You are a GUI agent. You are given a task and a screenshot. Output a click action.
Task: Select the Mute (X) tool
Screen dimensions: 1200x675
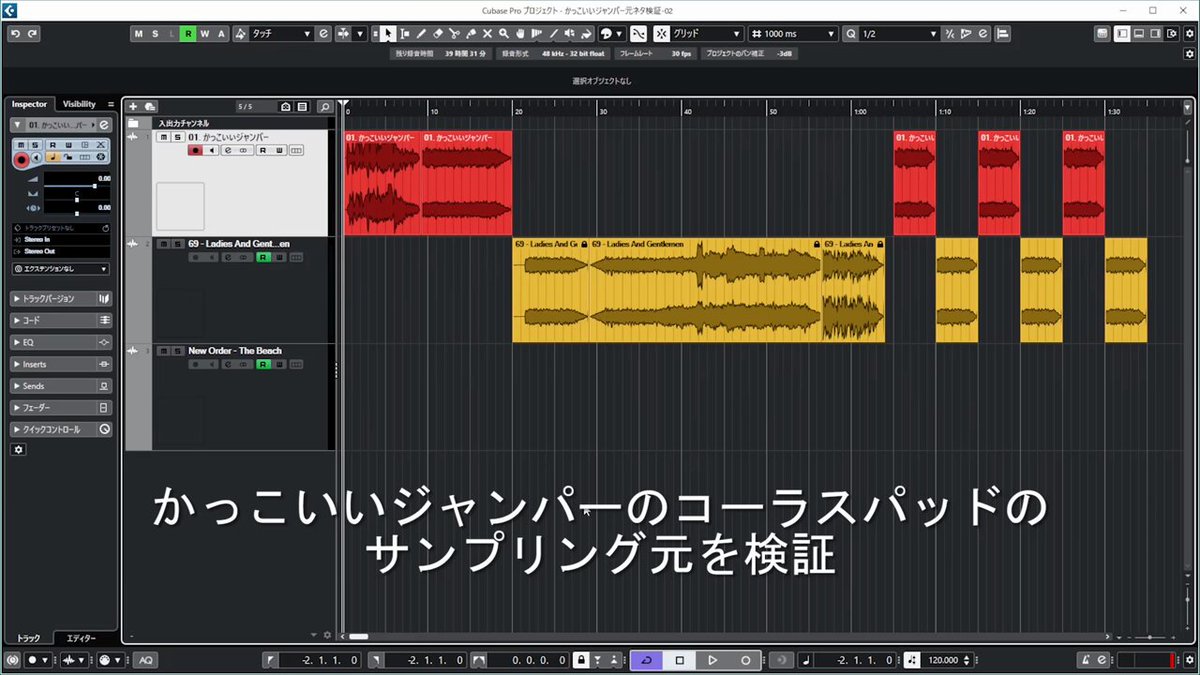pyautogui.click(x=487, y=33)
